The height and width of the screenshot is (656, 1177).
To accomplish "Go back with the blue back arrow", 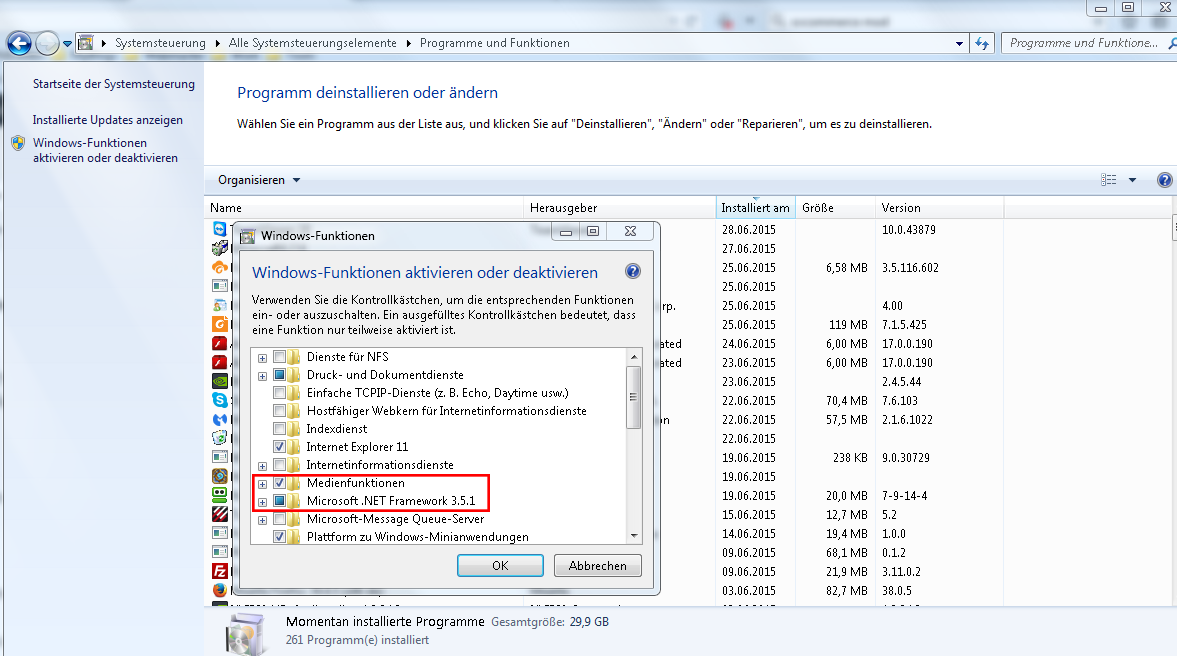I will [20, 44].
